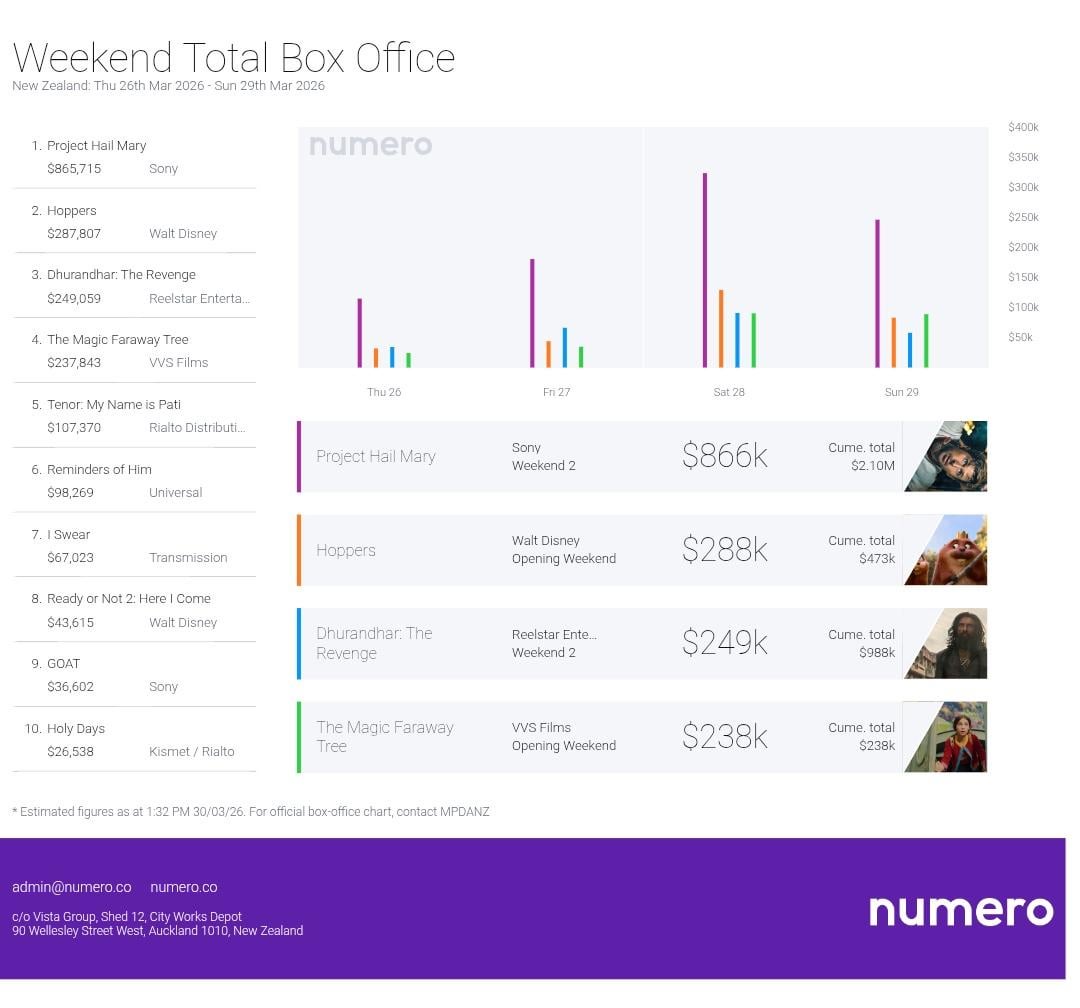
Task: Open the Project Hail Mary poster thumbnail
Action: tap(945, 456)
